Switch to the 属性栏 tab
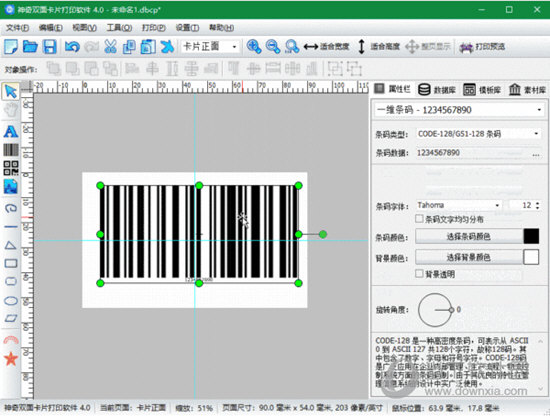Viewport: 550px width, 418px height. click(393, 89)
